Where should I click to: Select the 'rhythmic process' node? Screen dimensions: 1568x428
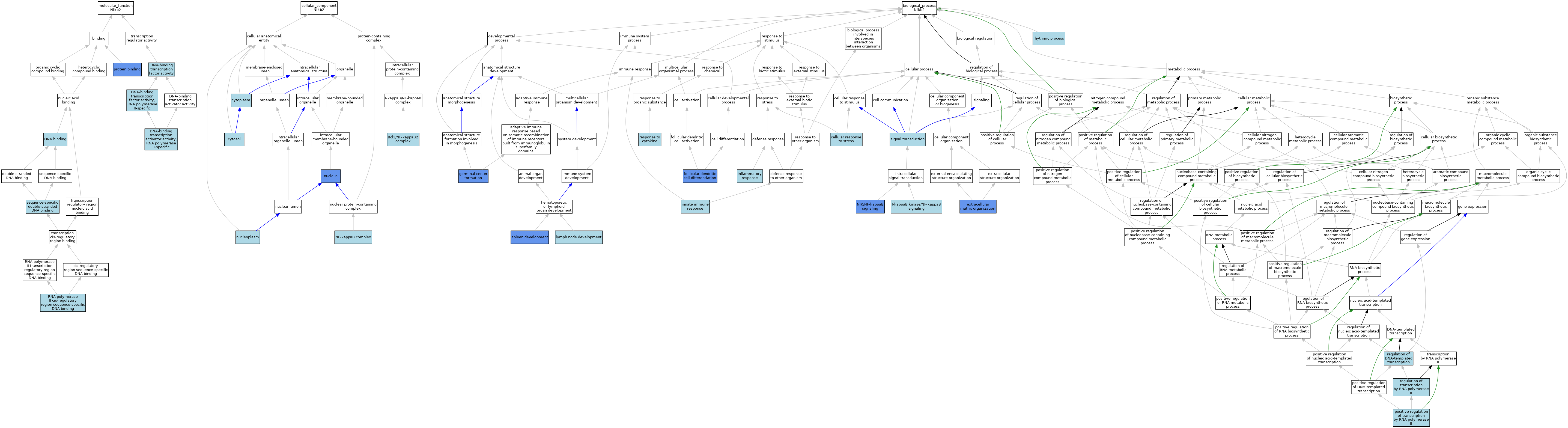pos(1049,38)
